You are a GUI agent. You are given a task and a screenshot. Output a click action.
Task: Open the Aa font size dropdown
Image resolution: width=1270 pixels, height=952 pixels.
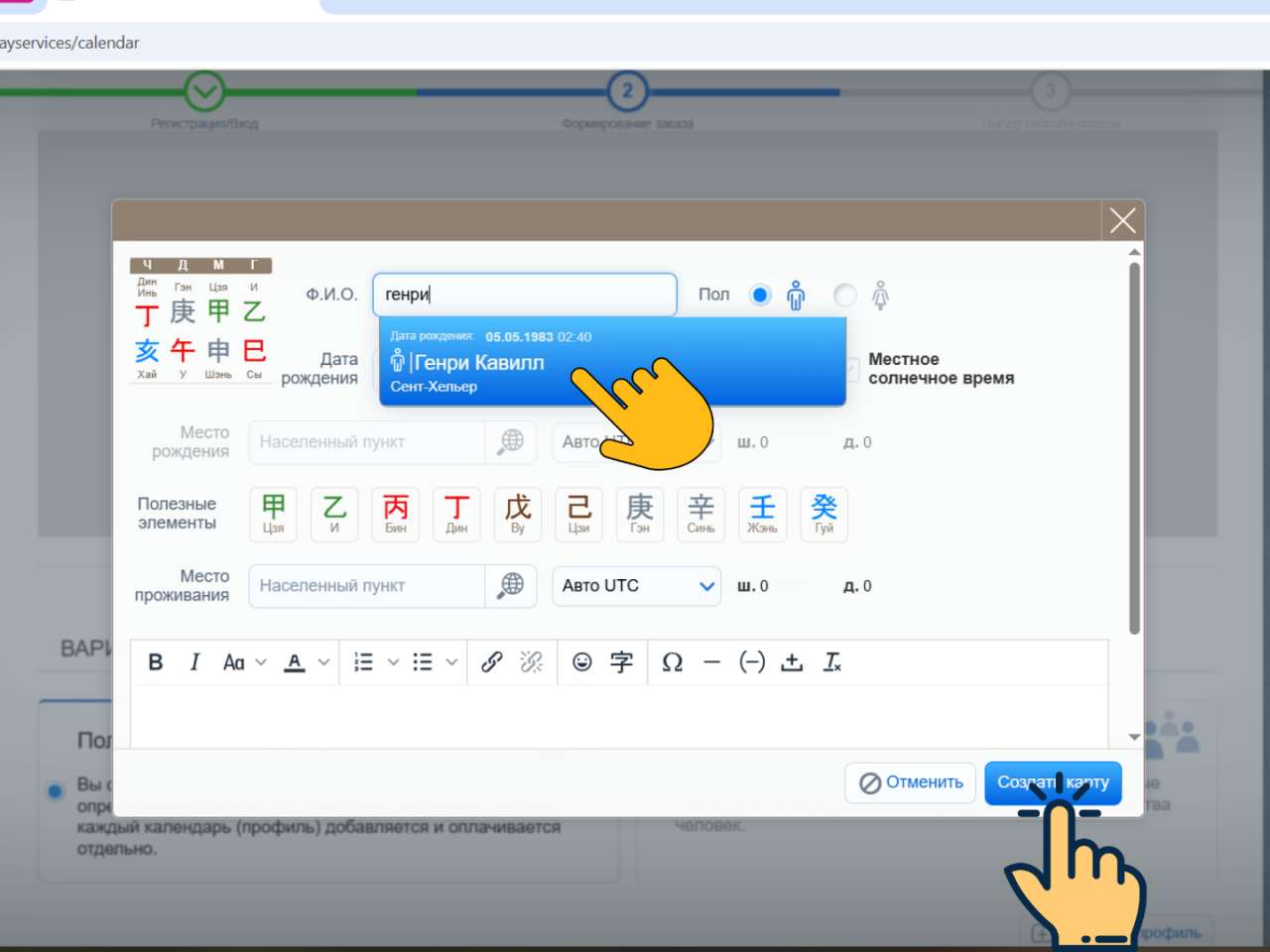click(x=243, y=661)
